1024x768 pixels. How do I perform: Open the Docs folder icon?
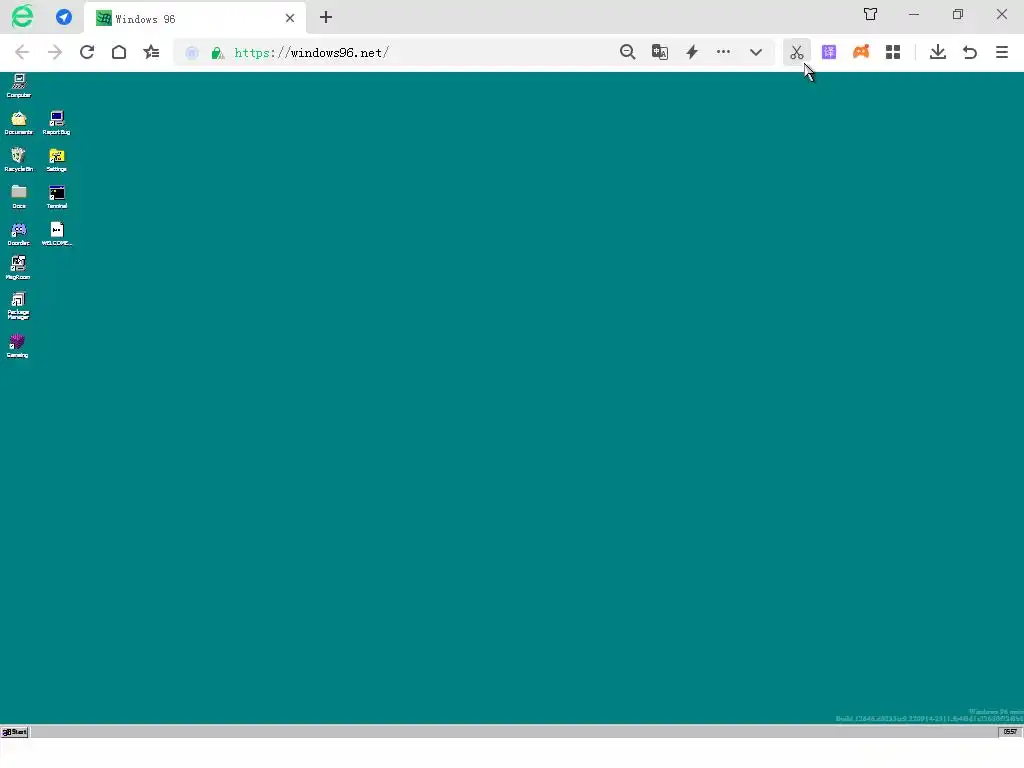pos(19,197)
